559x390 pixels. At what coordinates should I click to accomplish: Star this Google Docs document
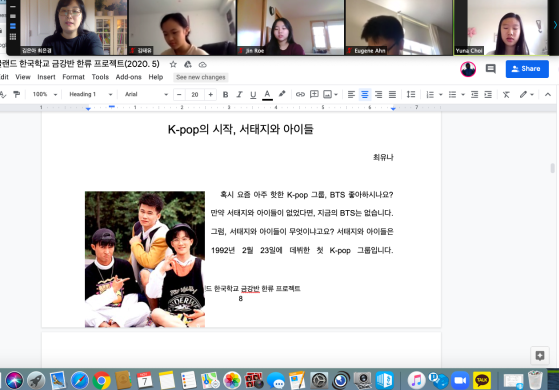(173, 65)
